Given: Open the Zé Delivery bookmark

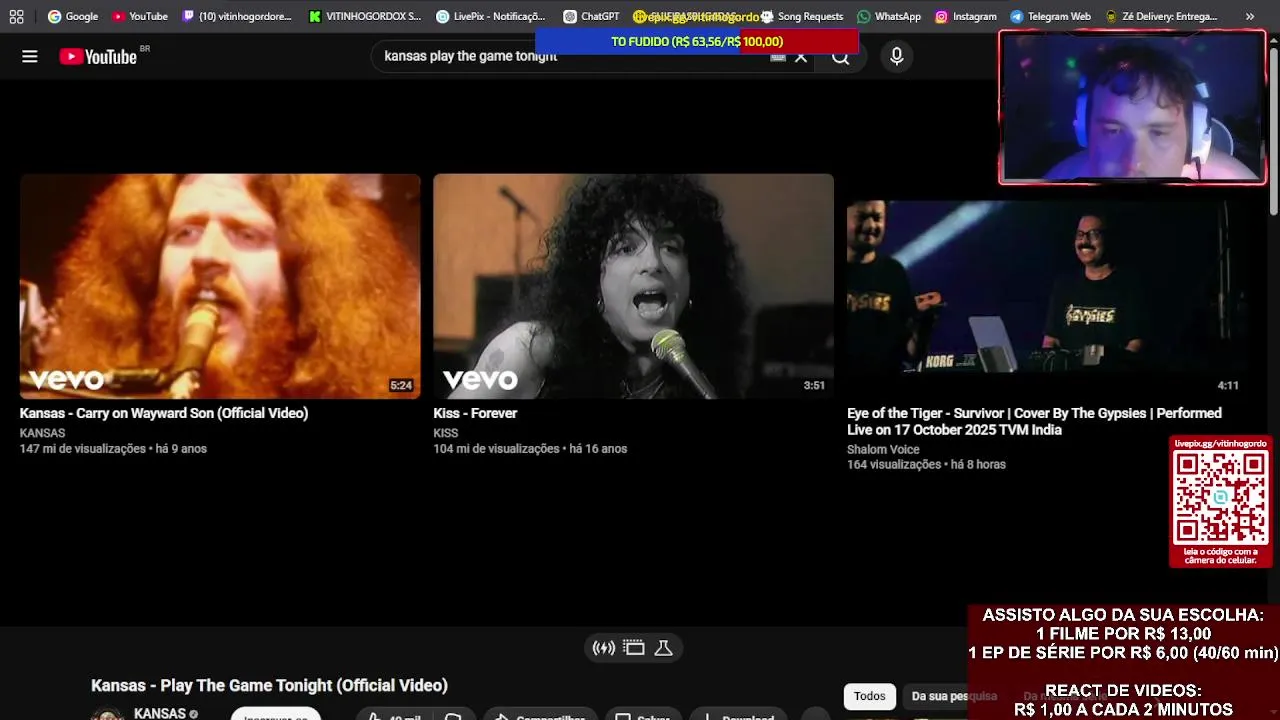Looking at the screenshot, I should point(1161,16).
